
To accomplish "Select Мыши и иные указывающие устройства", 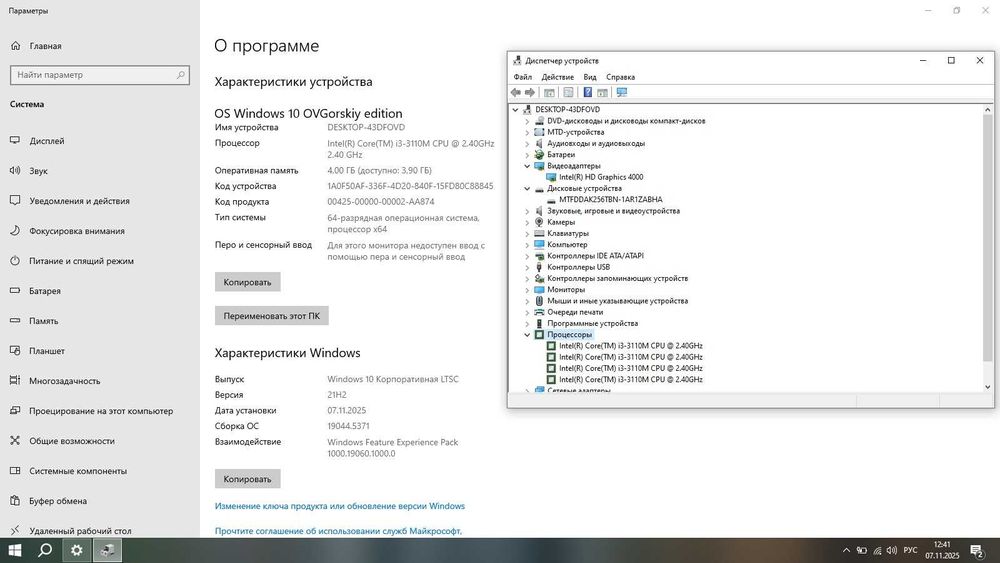I will click(x=617, y=301).
